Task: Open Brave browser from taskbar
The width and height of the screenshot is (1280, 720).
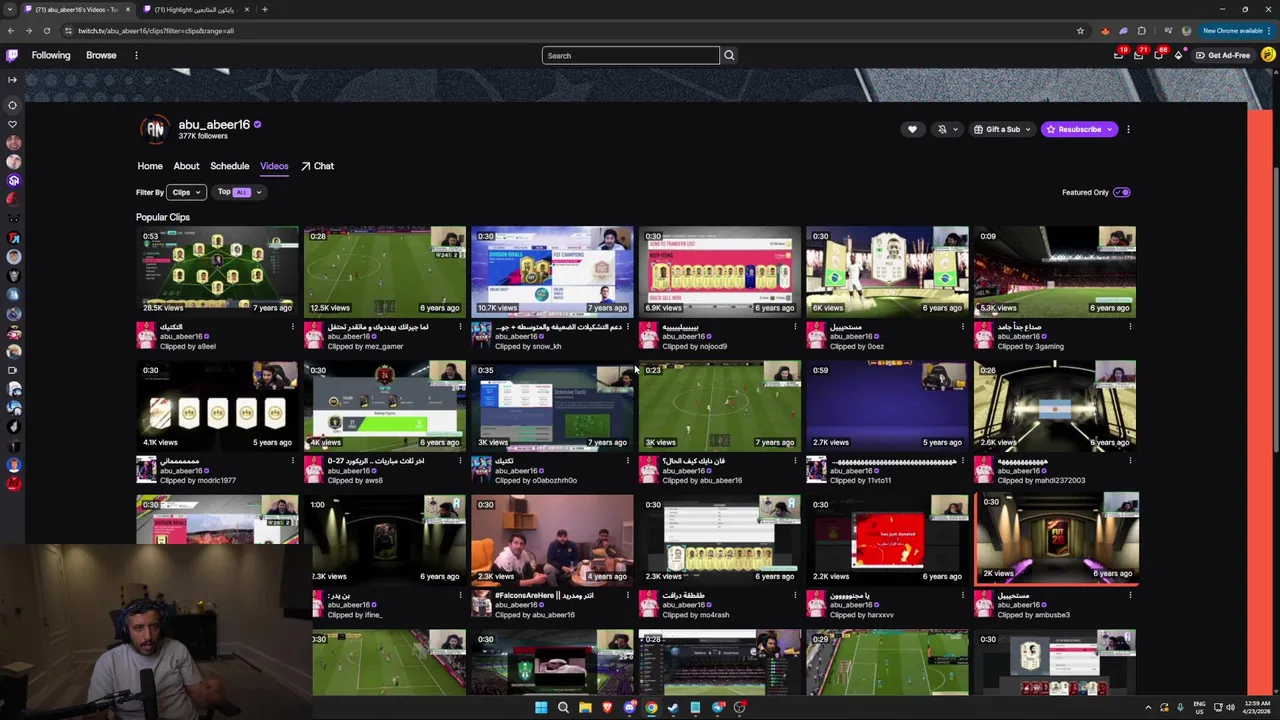Action: pyautogui.click(x=607, y=708)
